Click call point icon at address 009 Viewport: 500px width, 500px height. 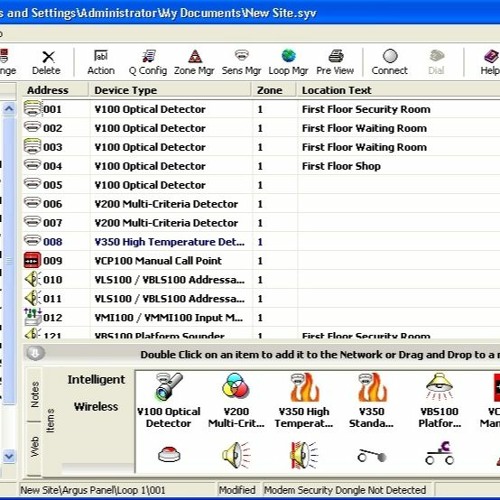click(x=32, y=260)
